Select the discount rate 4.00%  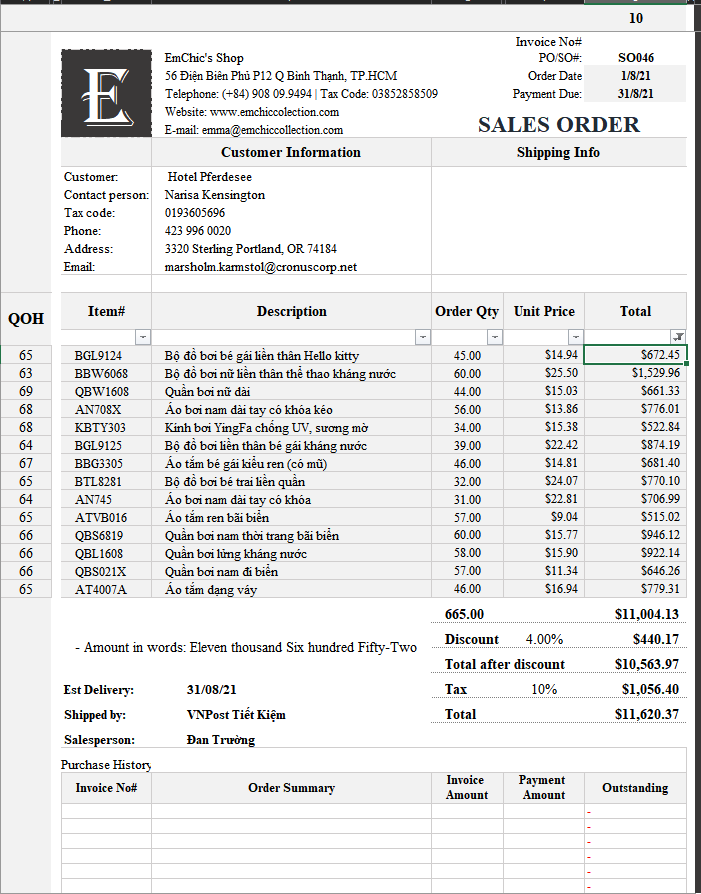544,639
